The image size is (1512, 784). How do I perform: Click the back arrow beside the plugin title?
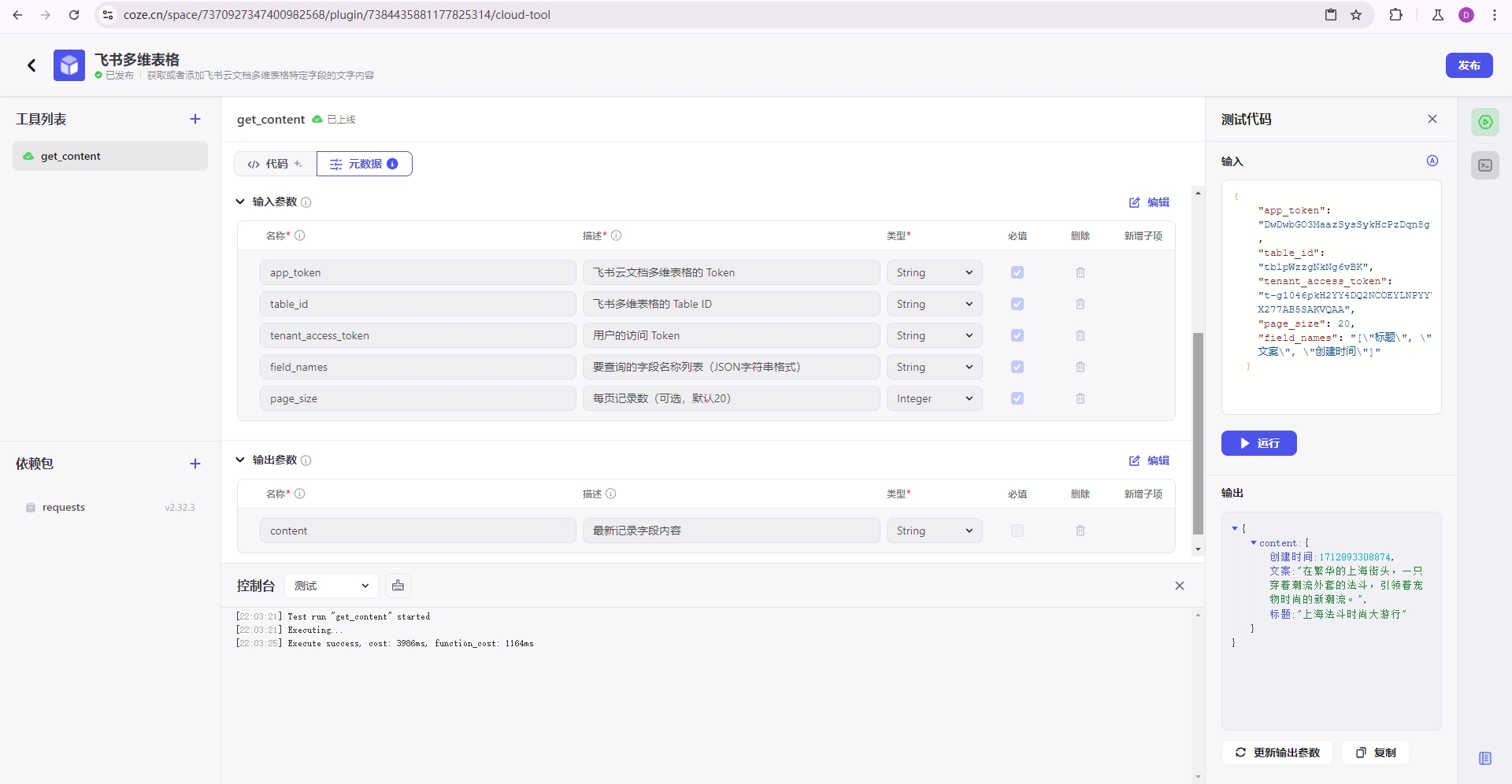31,65
